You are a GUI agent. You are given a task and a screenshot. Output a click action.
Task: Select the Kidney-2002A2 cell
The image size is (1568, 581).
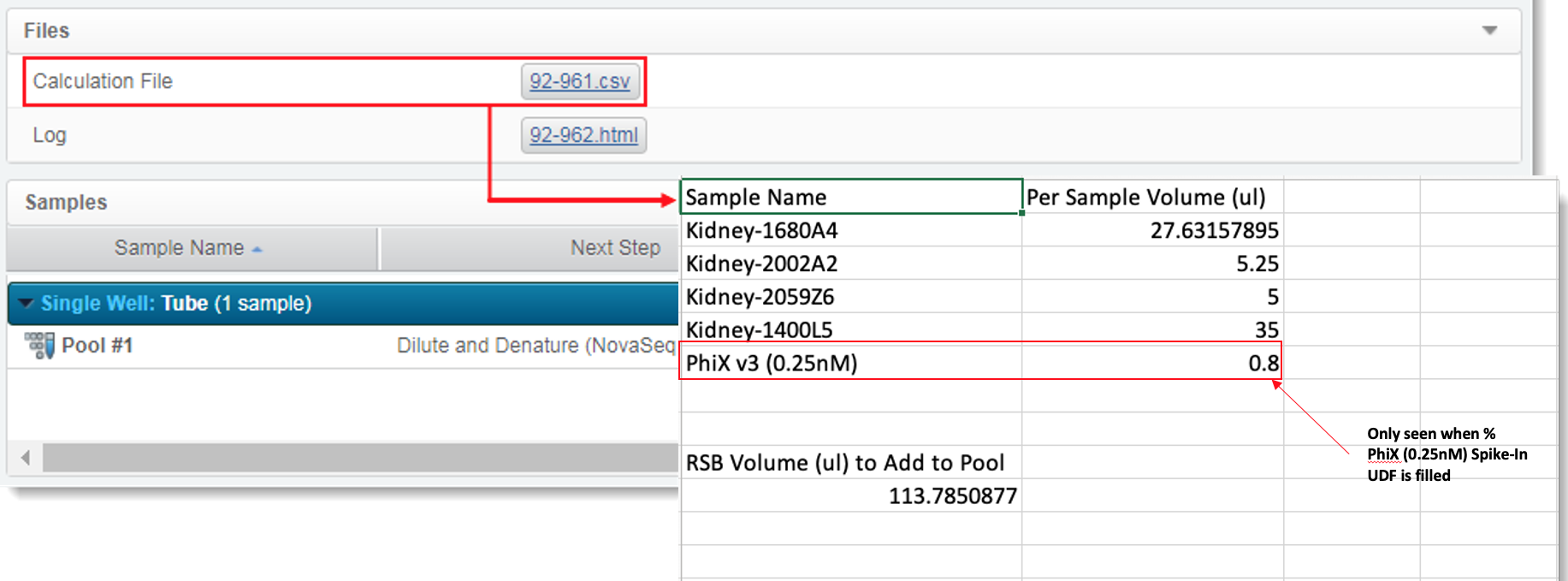click(x=850, y=264)
